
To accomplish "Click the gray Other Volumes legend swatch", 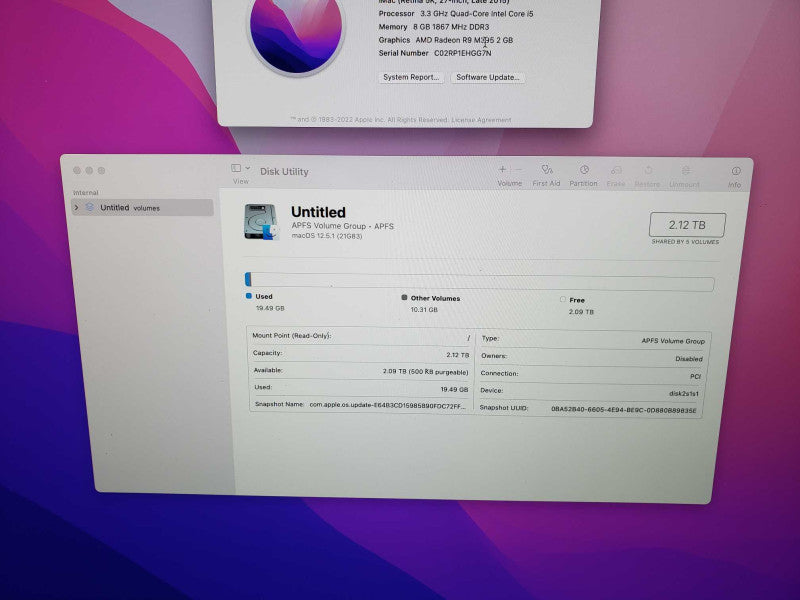I will [404, 297].
